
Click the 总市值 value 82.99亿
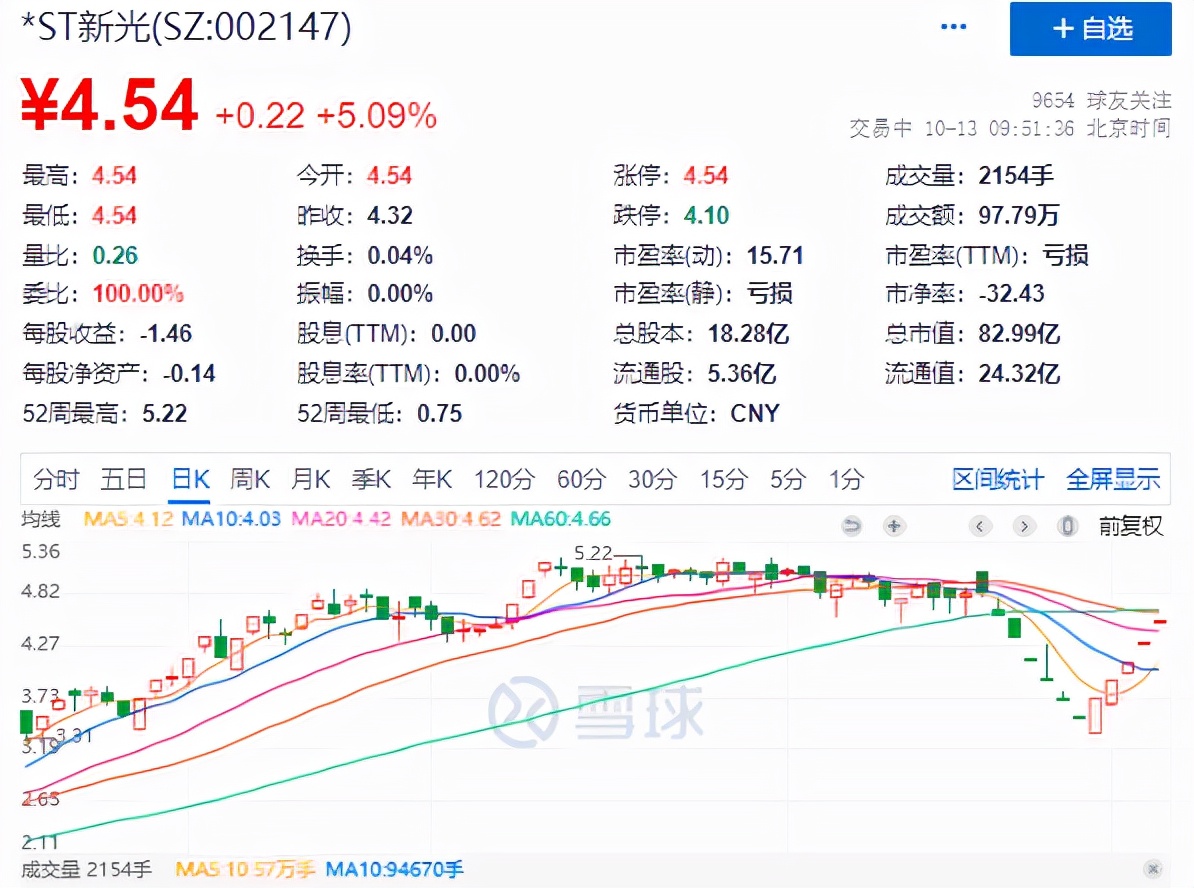1019,334
